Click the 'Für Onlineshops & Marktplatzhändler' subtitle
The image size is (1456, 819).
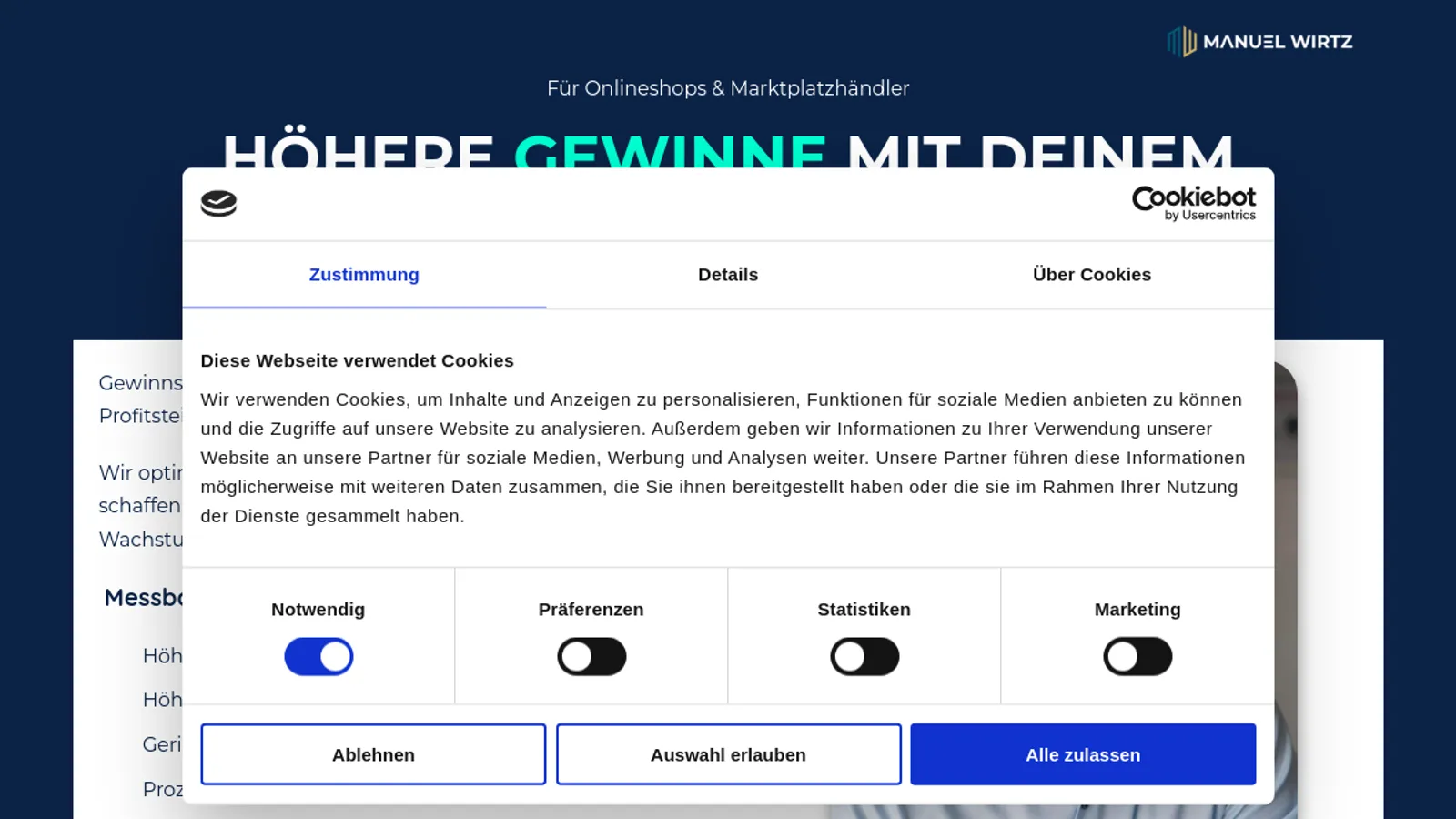(x=728, y=88)
